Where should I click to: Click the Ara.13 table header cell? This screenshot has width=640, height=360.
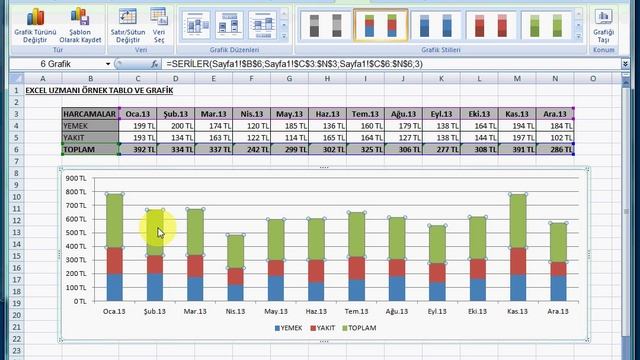coord(555,114)
